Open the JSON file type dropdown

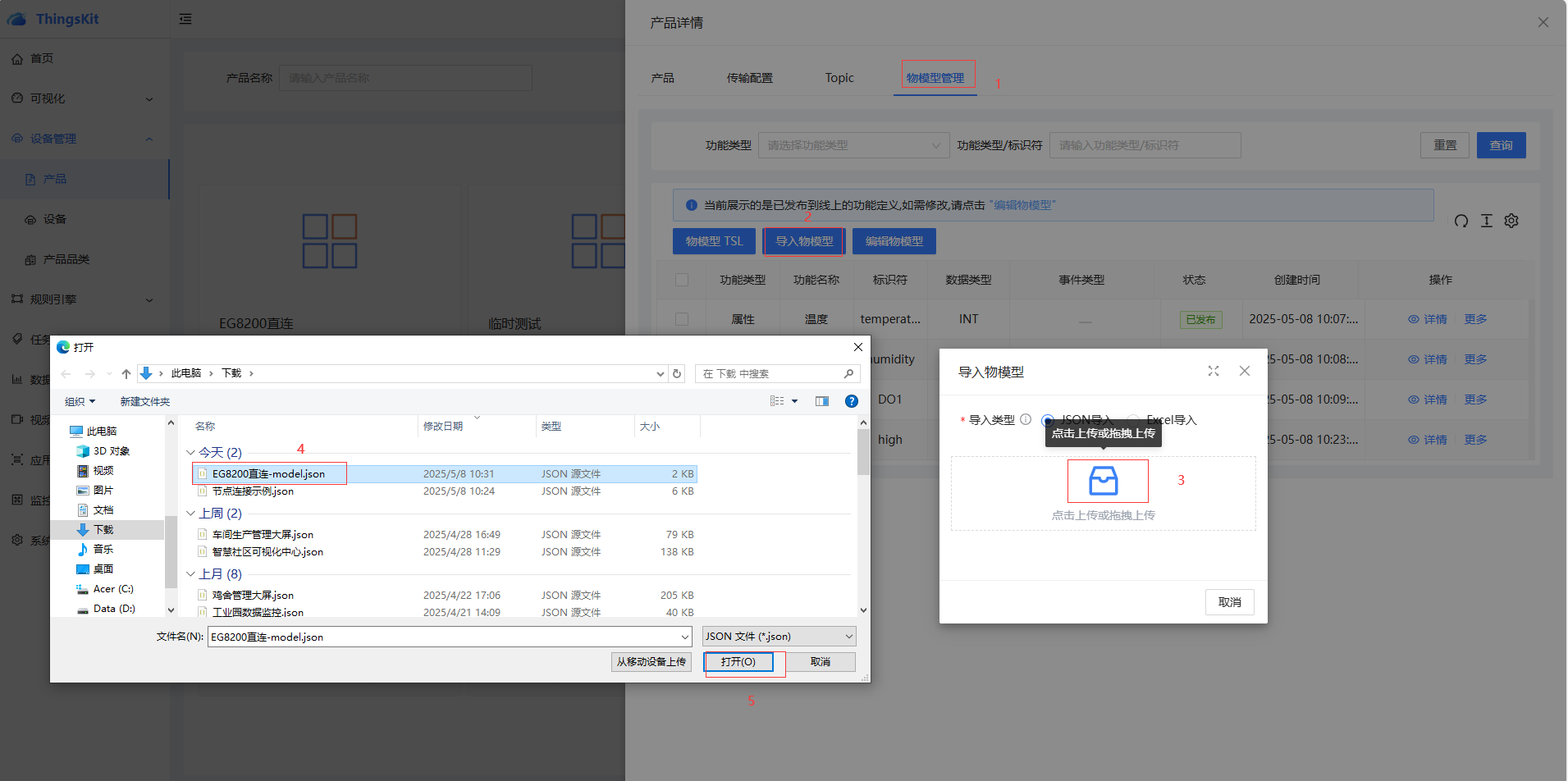coord(779,637)
